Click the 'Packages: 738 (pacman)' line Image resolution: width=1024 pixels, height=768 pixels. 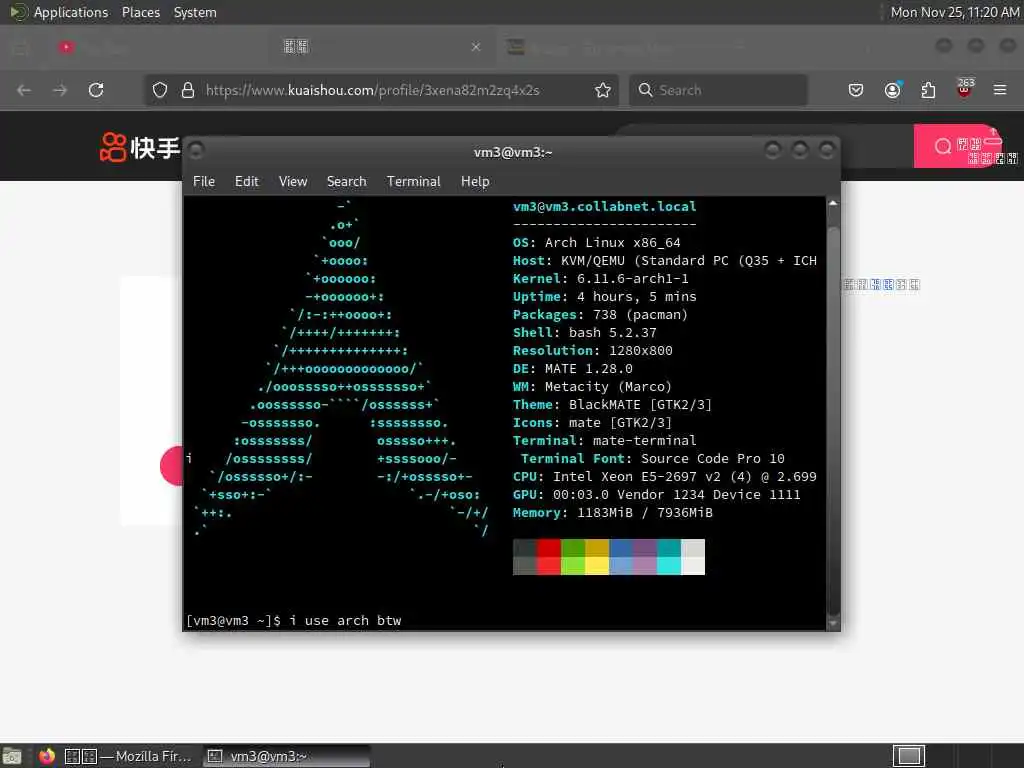(x=600, y=315)
